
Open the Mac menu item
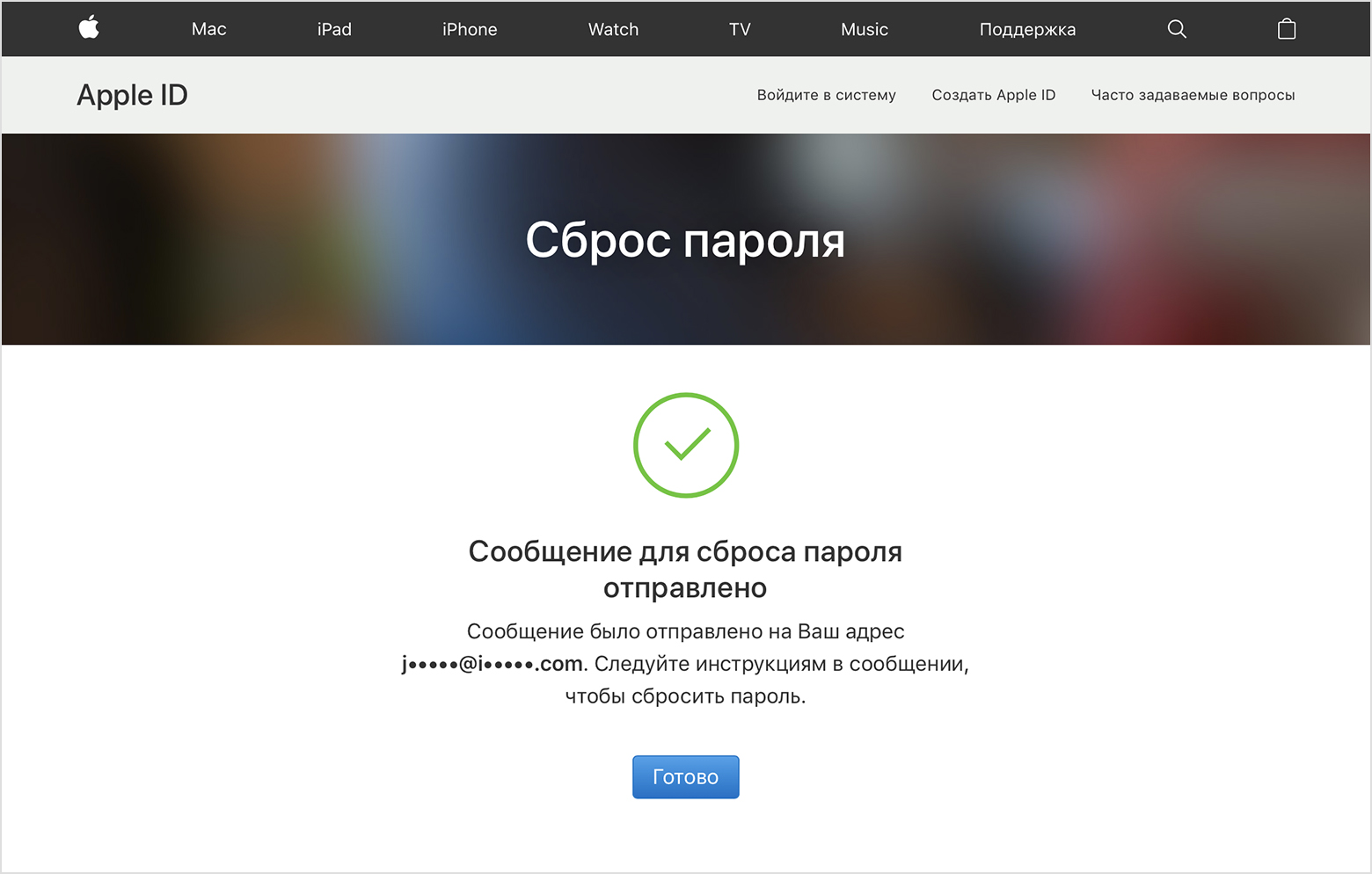point(209,29)
